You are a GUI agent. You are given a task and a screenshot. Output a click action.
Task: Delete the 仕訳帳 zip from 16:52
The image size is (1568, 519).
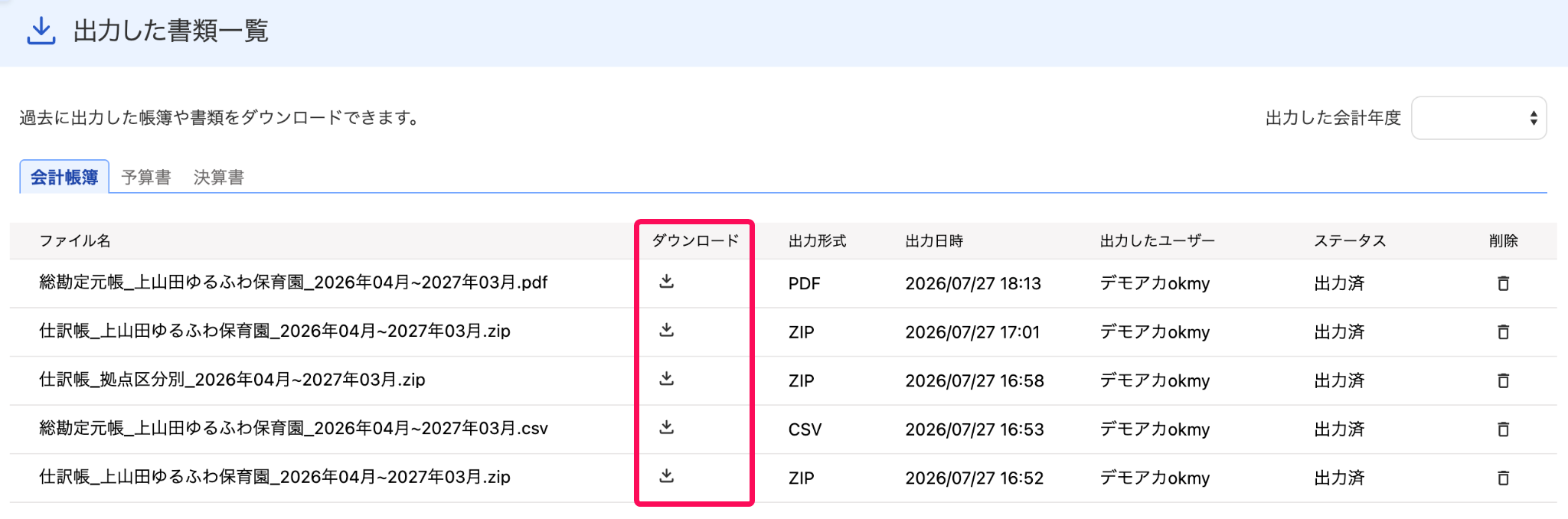click(1503, 478)
